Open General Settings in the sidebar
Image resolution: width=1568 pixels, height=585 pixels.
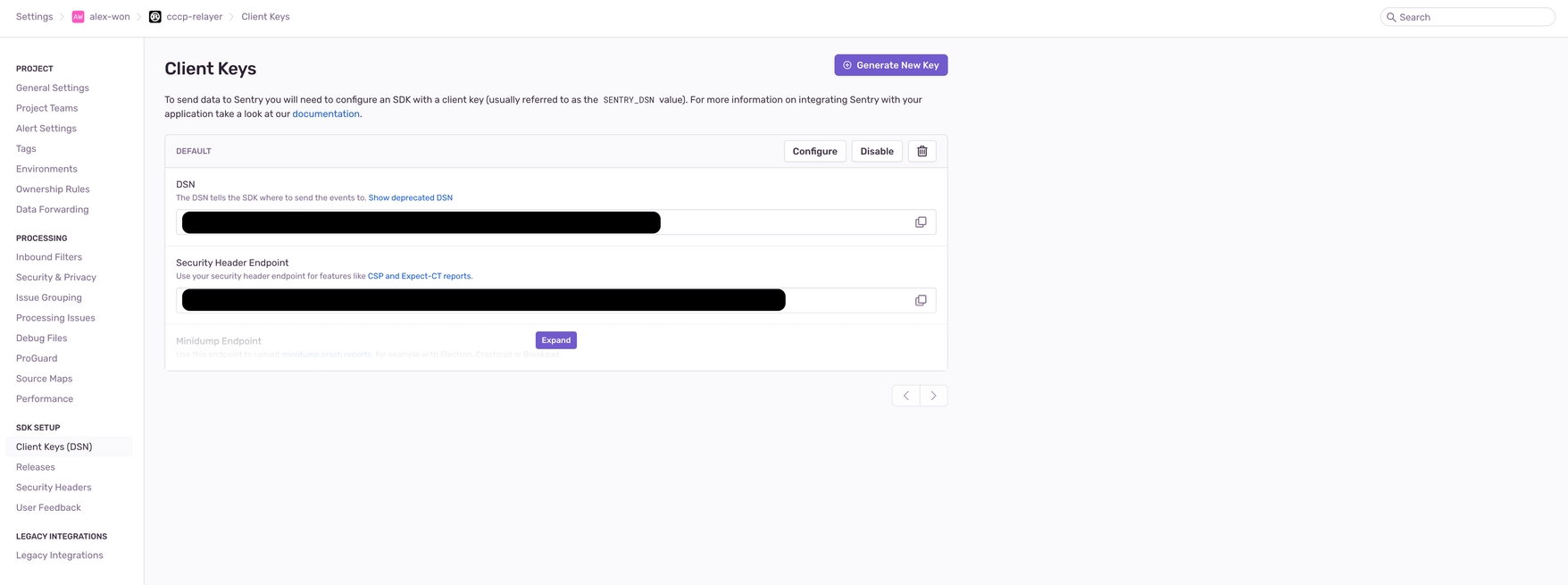coord(53,88)
